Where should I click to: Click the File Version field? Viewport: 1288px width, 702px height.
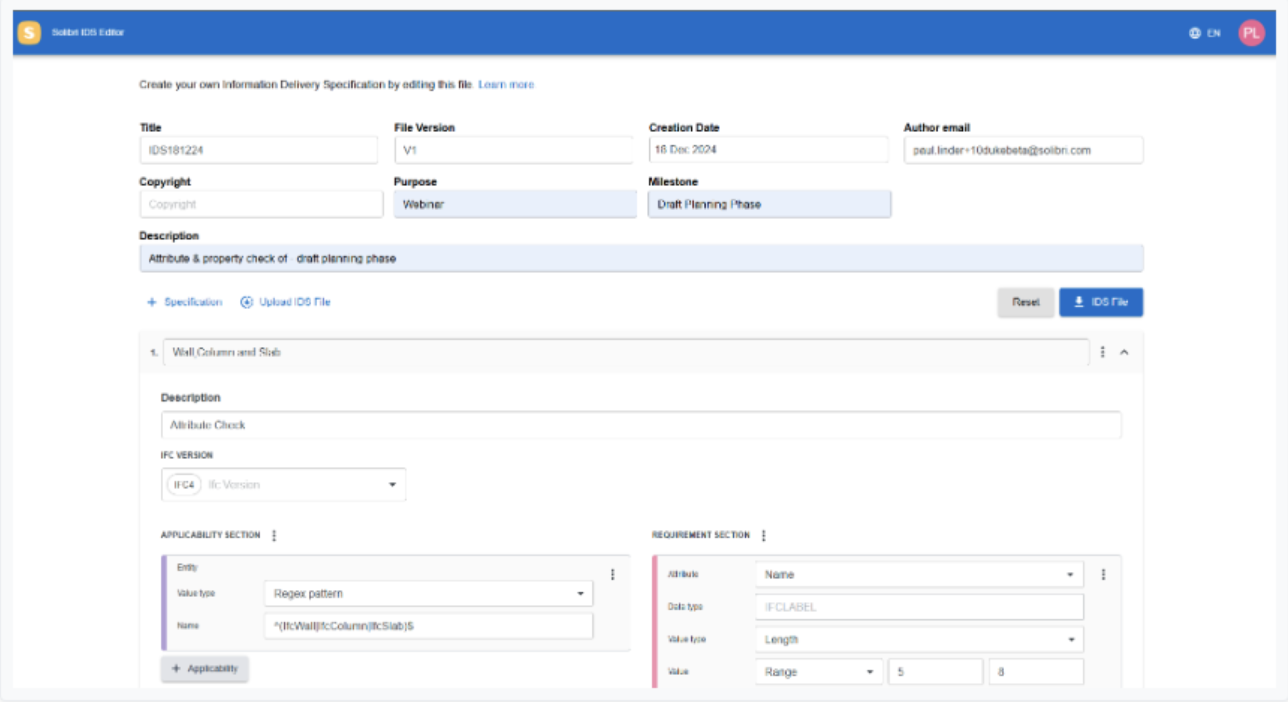[514, 150]
